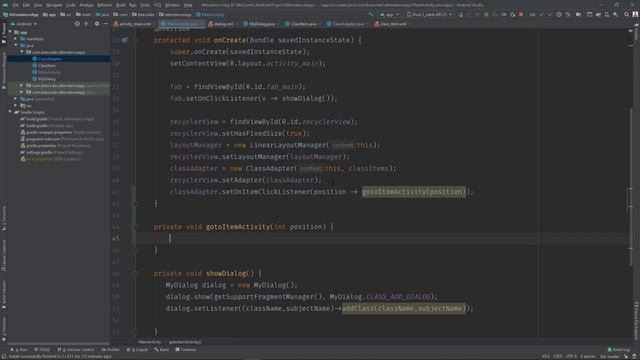Open the Run tool window
This screenshot has height=360, width=640.
[x=19, y=350]
